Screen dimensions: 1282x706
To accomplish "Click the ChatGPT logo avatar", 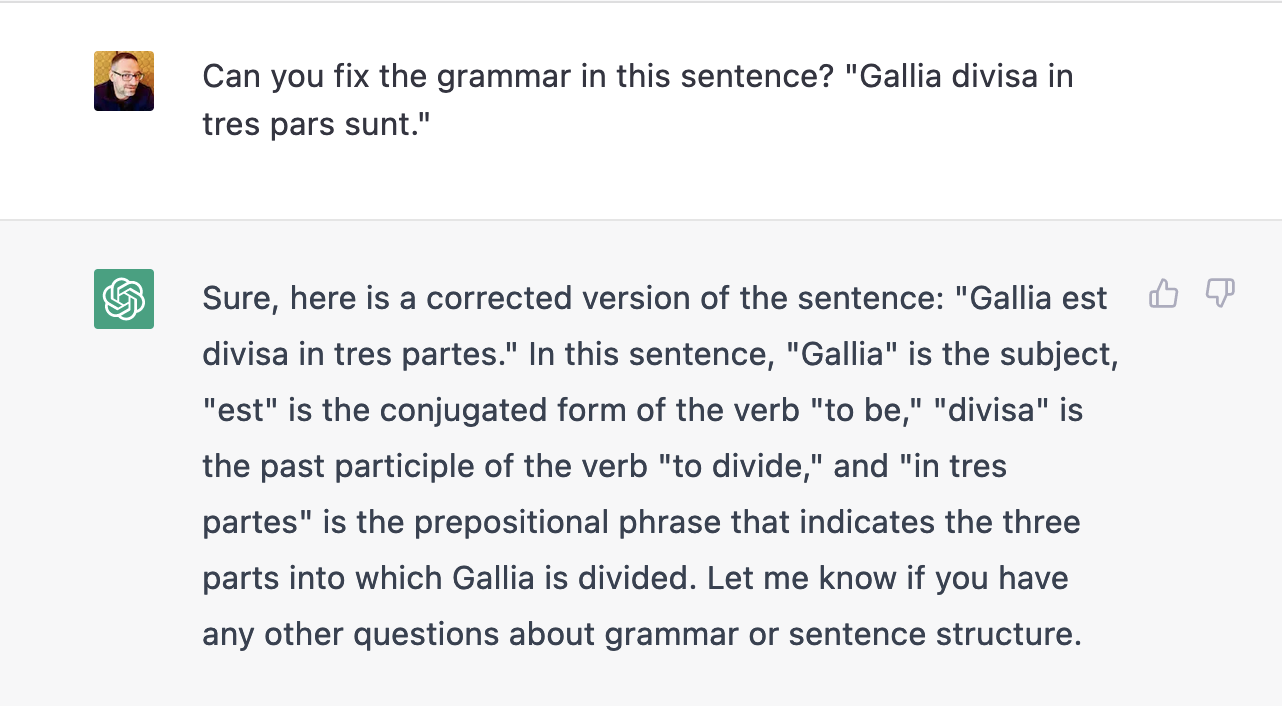I will [124, 299].
